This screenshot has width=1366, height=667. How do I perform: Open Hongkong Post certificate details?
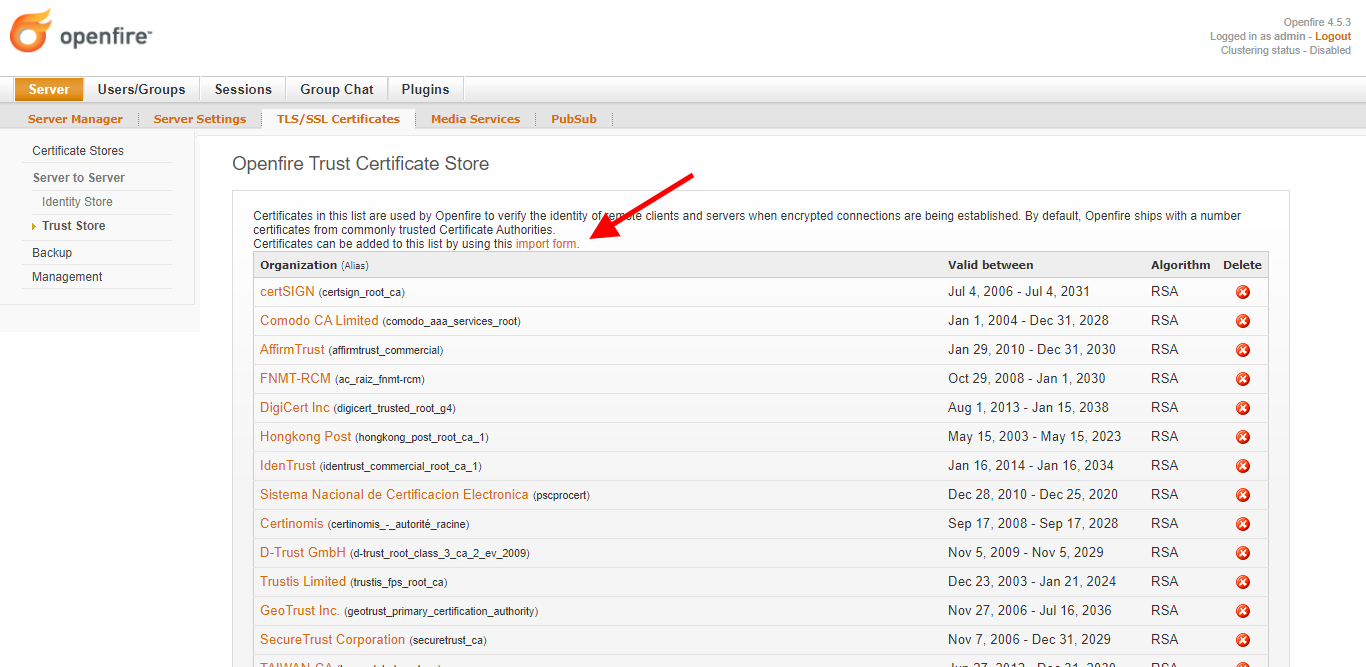tap(306, 437)
